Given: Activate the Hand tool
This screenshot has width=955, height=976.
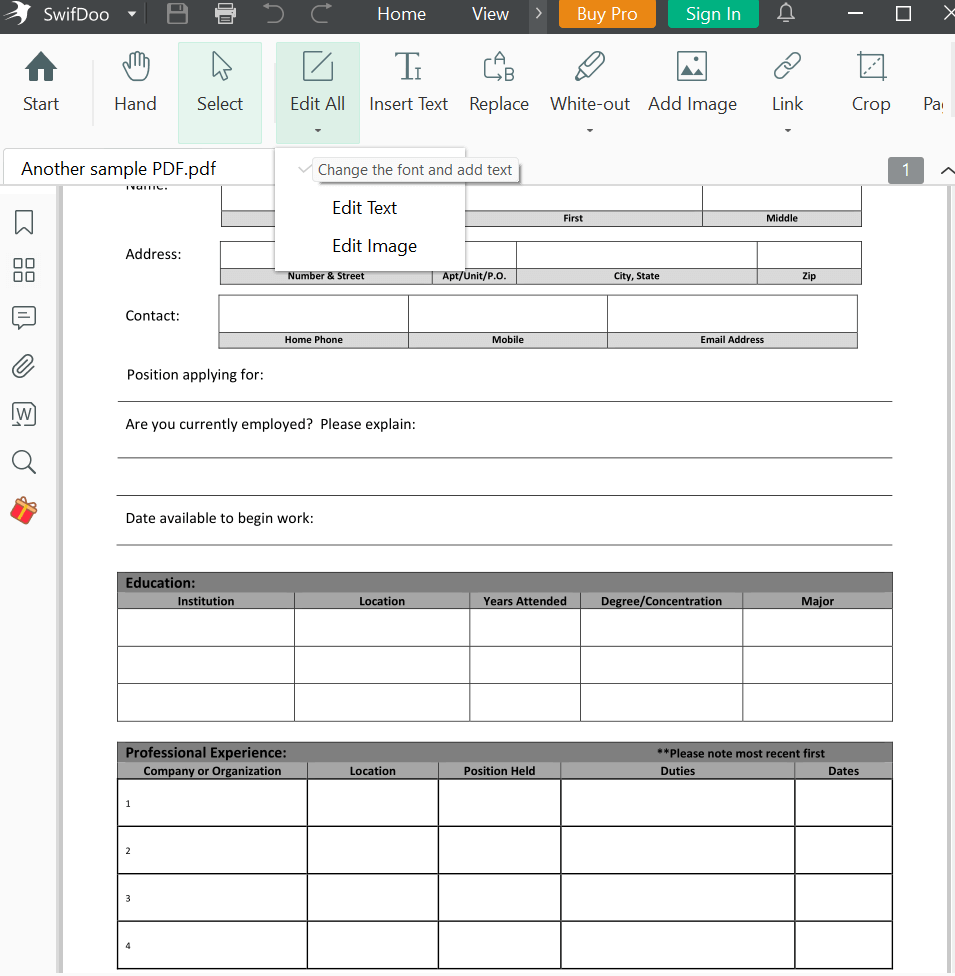Looking at the screenshot, I should 136,83.
